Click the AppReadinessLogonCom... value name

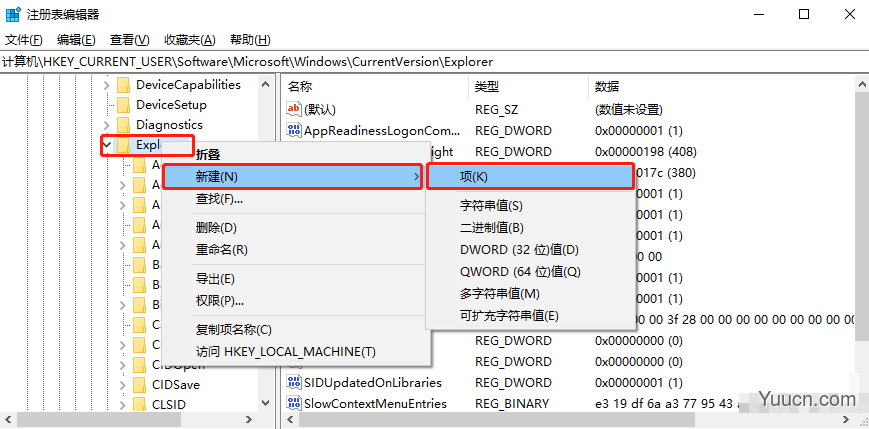pos(382,131)
